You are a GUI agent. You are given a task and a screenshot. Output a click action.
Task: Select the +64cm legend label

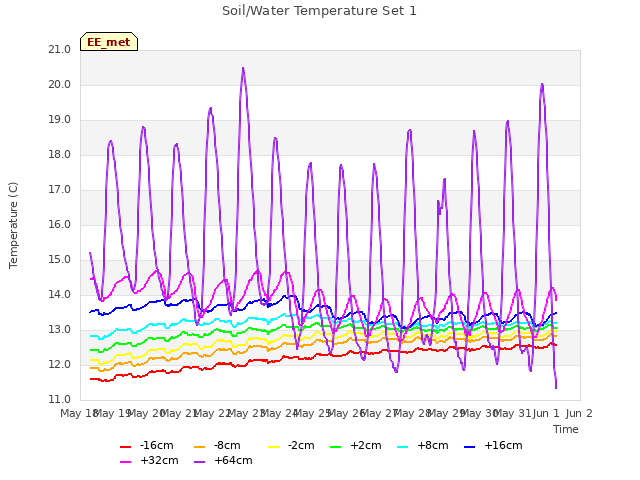click(x=233, y=460)
